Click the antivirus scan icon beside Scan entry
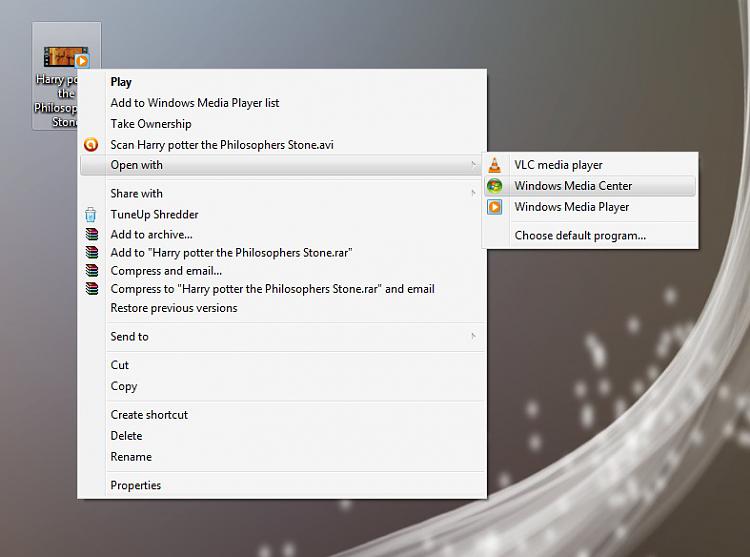750x557 pixels. pos(91,144)
